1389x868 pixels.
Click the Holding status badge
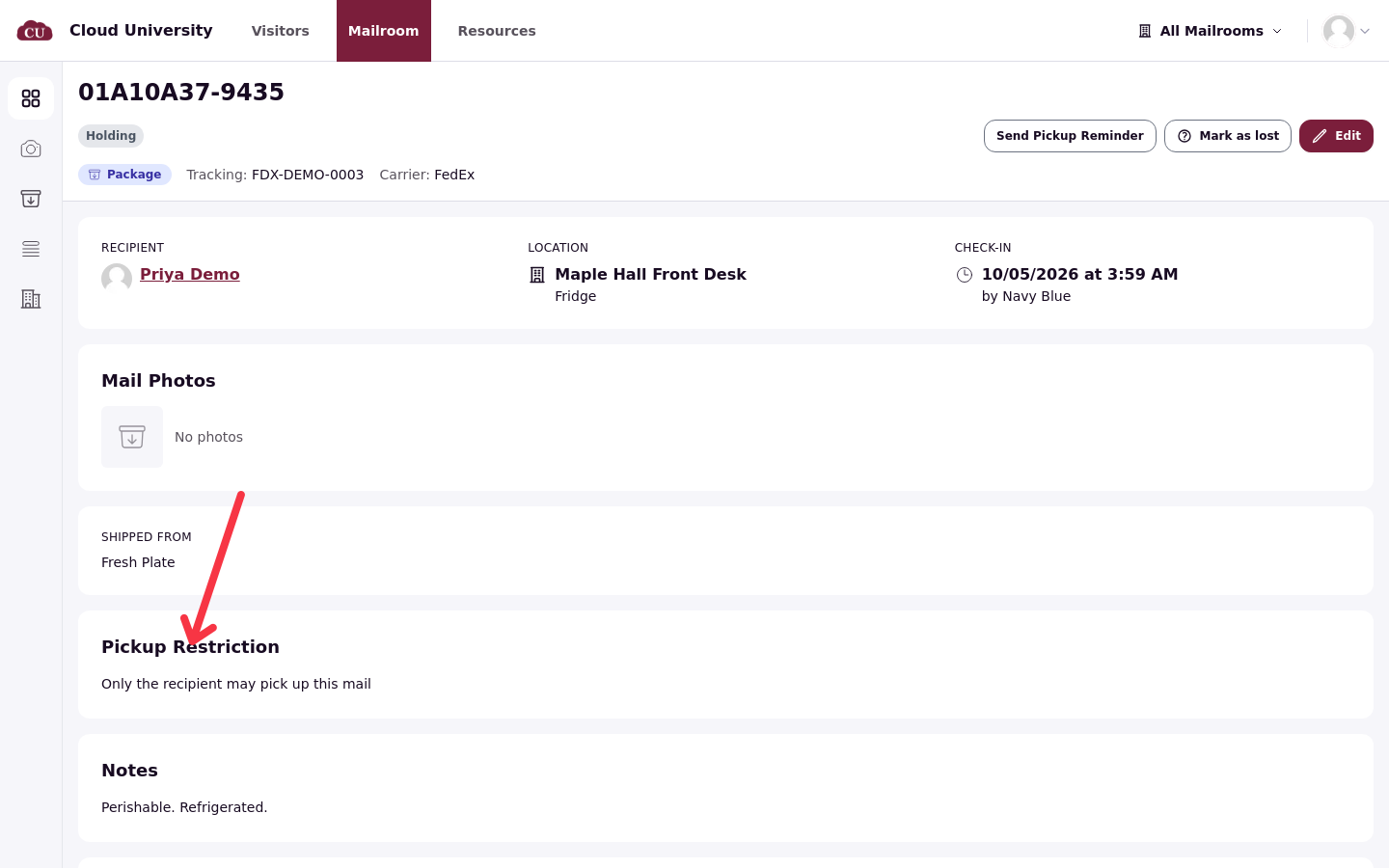[111, 136]
